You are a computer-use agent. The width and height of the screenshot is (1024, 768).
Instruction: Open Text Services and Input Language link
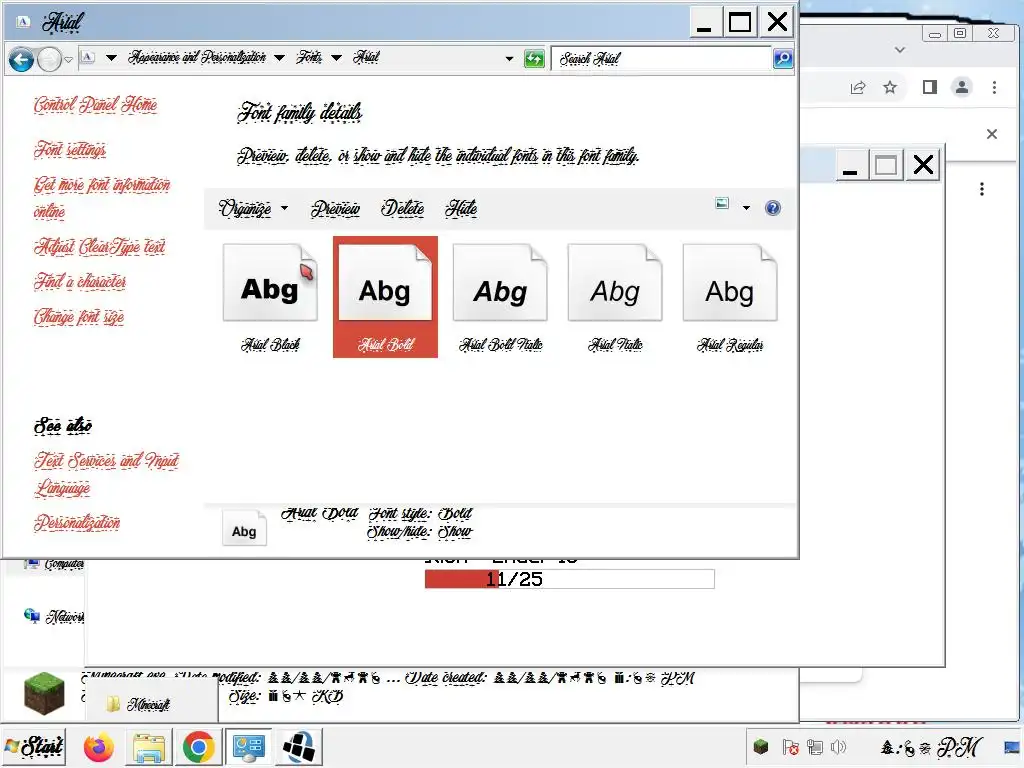(x=106, y=474)
